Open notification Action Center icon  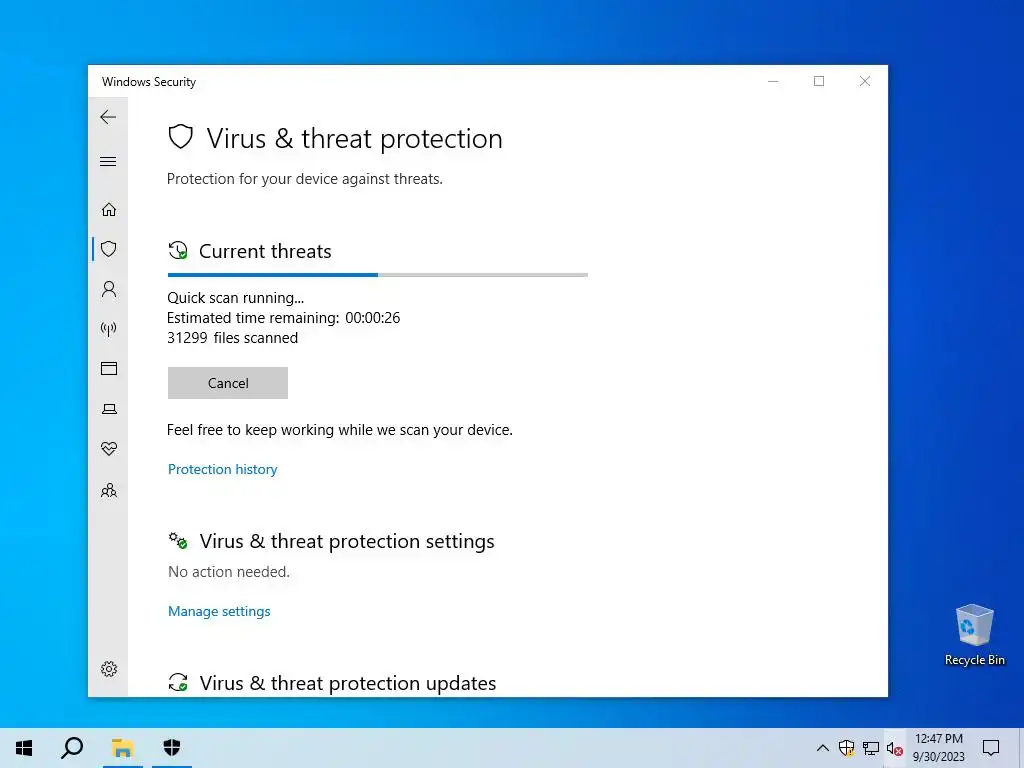[991, 748]
